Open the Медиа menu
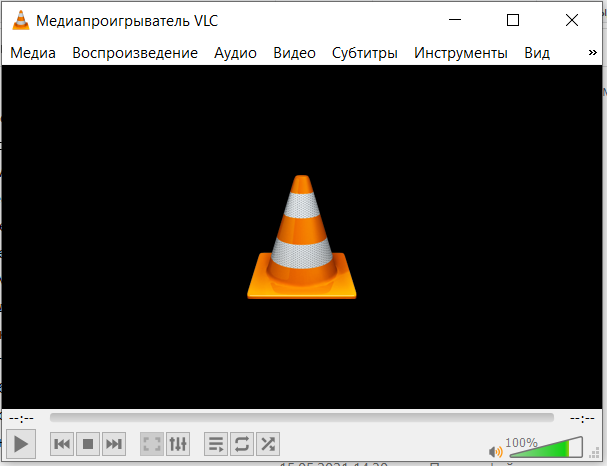Image resolution: width=607 pixels, height=466 pixels. pos(33,53)
